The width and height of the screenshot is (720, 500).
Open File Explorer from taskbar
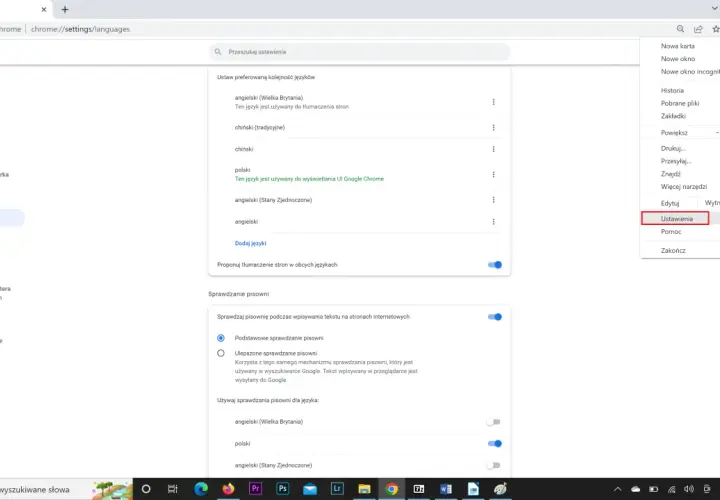click(365, 489)
